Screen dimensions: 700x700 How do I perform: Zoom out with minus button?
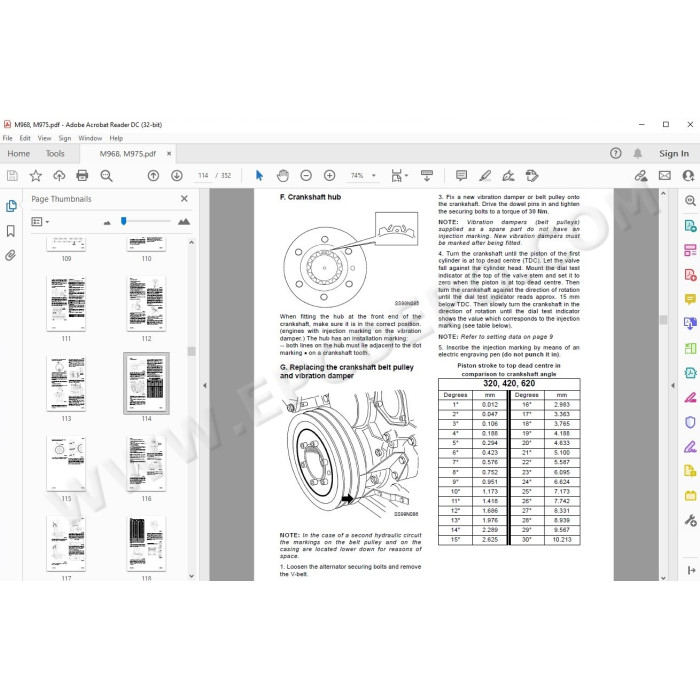click(x=306, y=175)
